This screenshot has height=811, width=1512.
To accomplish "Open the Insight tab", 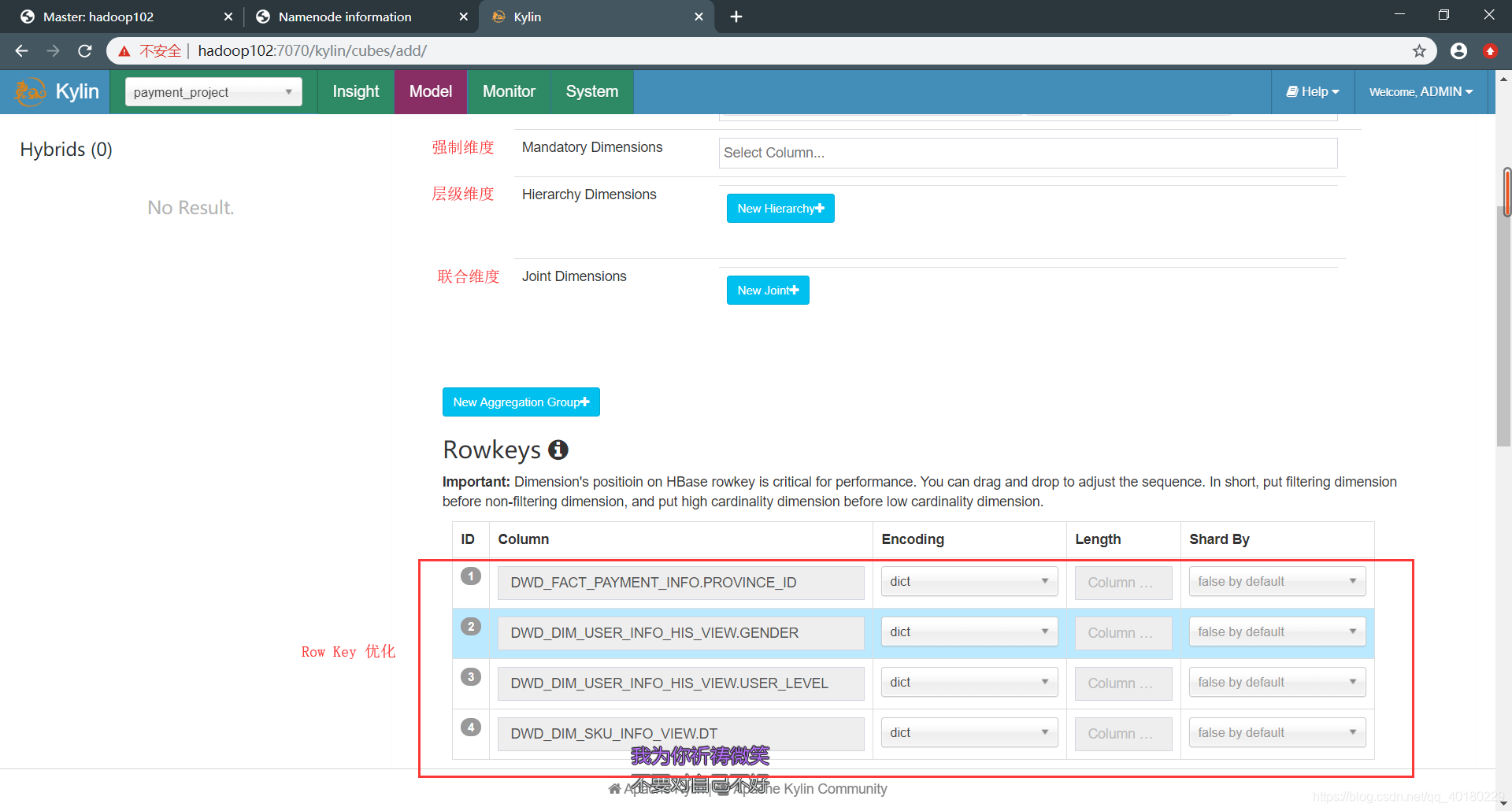I will (x=356, y=92).
